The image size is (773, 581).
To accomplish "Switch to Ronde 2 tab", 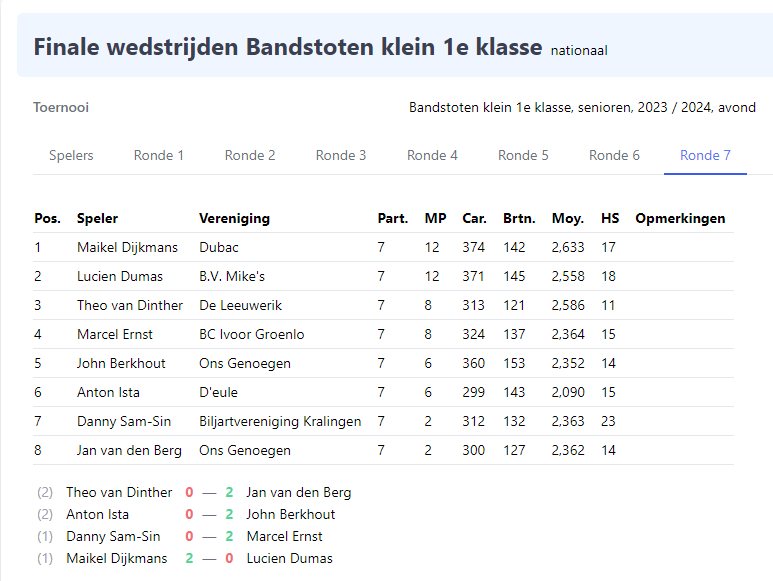I will (x=250, y=155).
